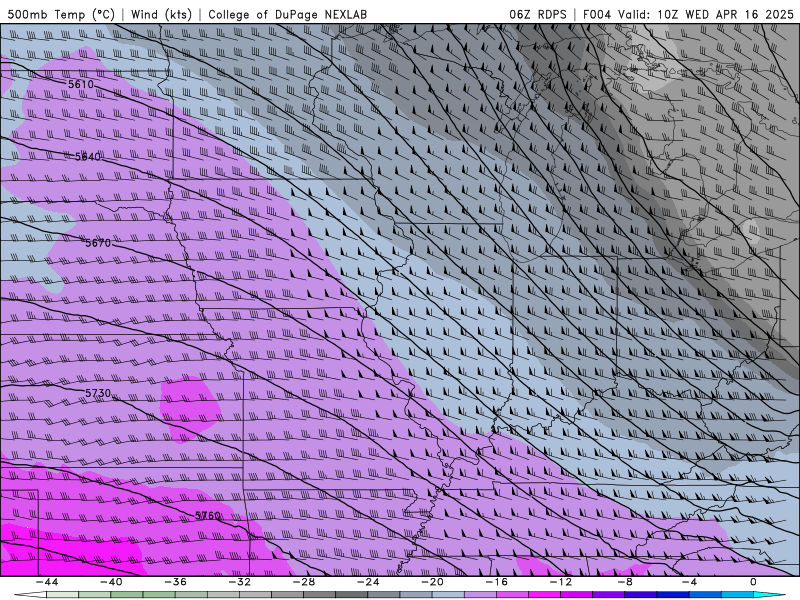Screen dimensions: 800x600
Task: Click the -44 colorbar tick label
Action: tap(47, 582)
